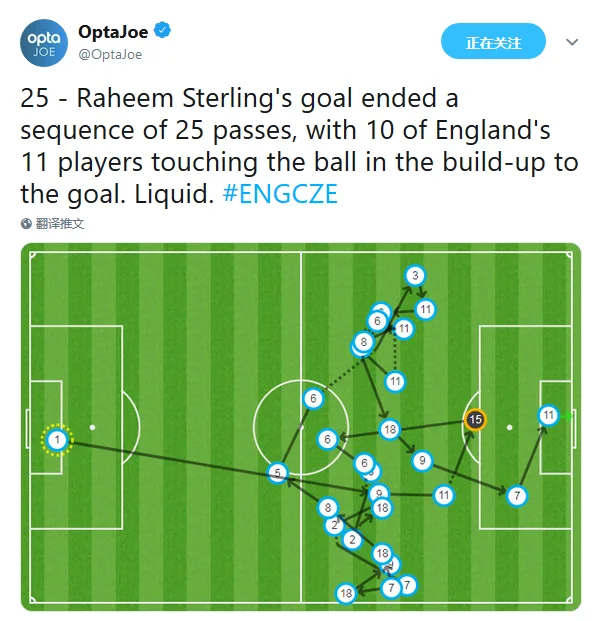Click marker 18 near bottom touchline
The image size is (609, 621).
(x=346, y=593)
